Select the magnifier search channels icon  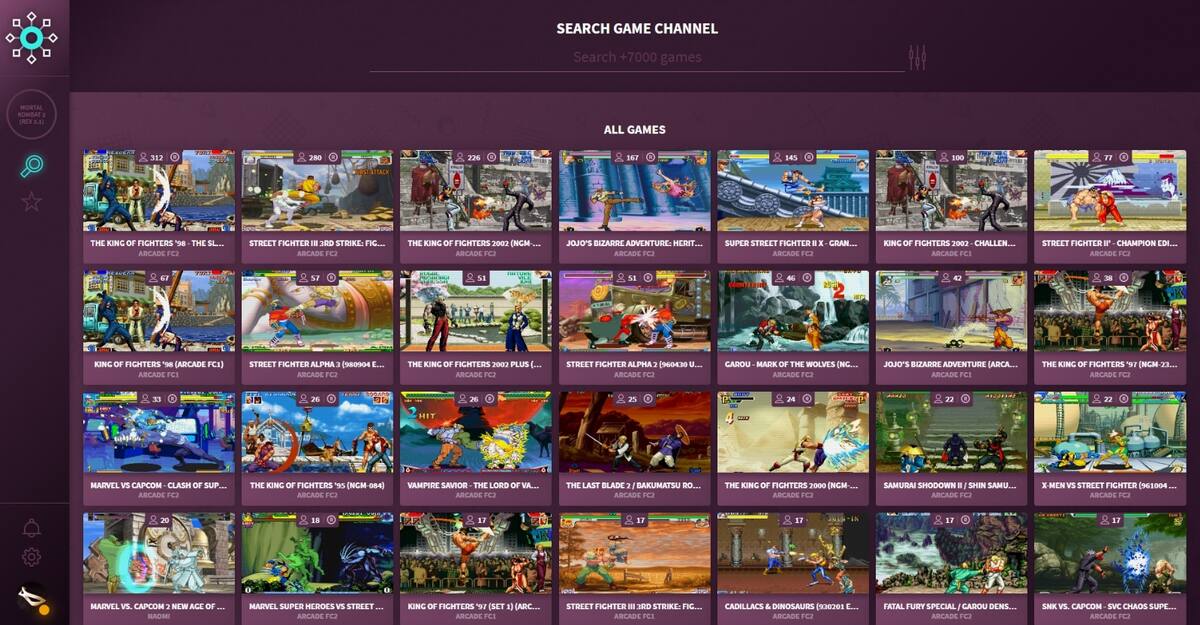[x=31, y=167]
